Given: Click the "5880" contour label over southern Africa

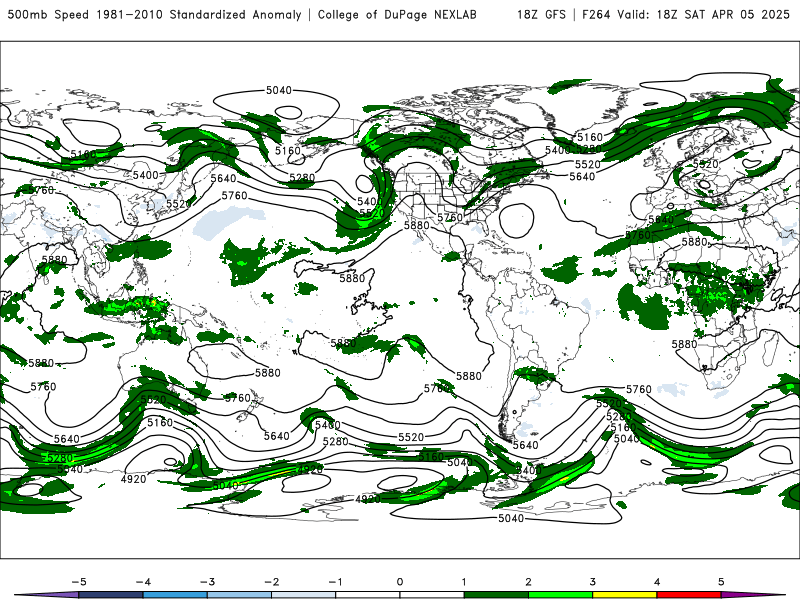Looking at the screenshot, I should (684, 344).
